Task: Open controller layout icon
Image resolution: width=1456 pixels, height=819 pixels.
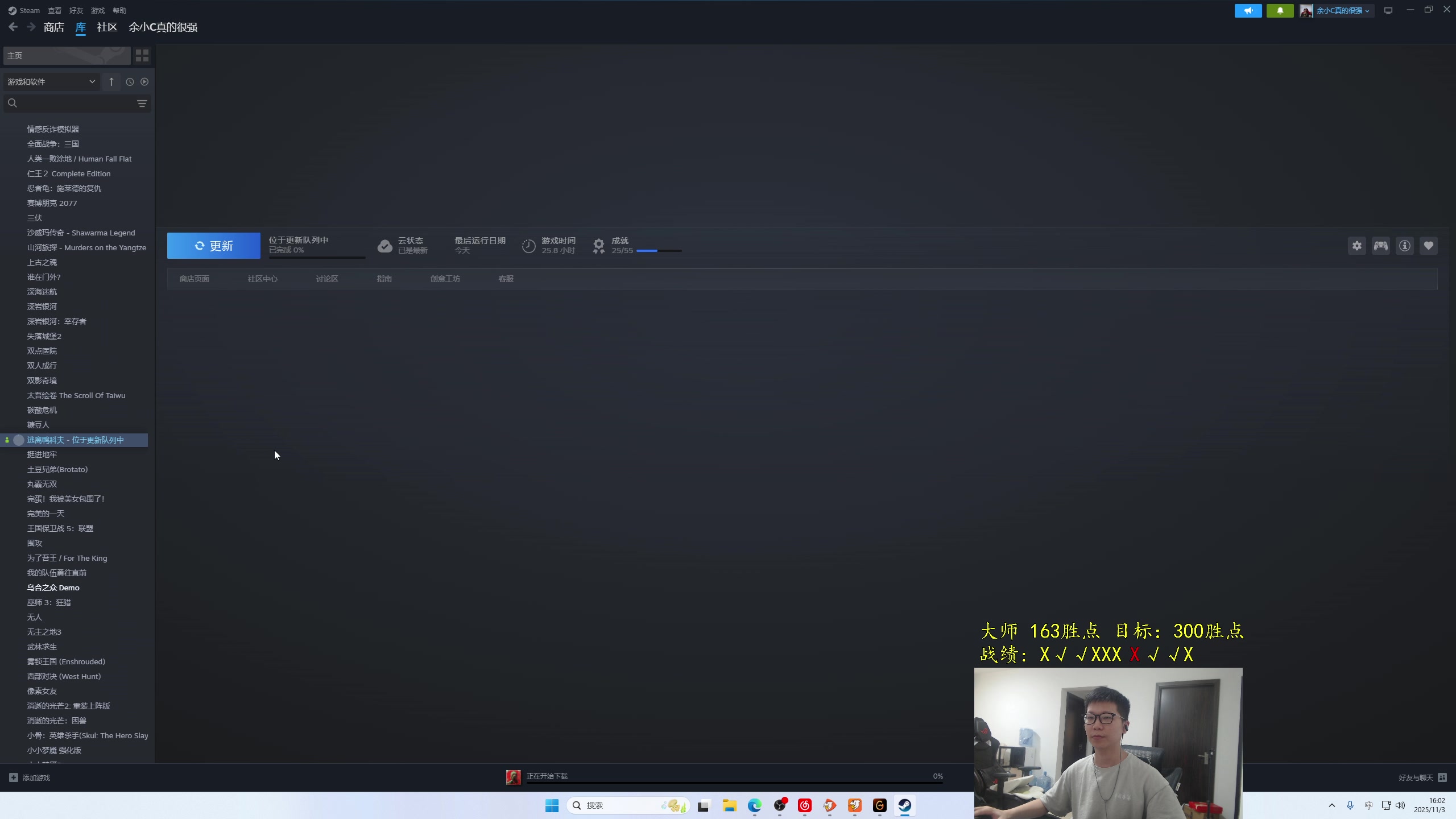Action: [x=1381, y=246]
